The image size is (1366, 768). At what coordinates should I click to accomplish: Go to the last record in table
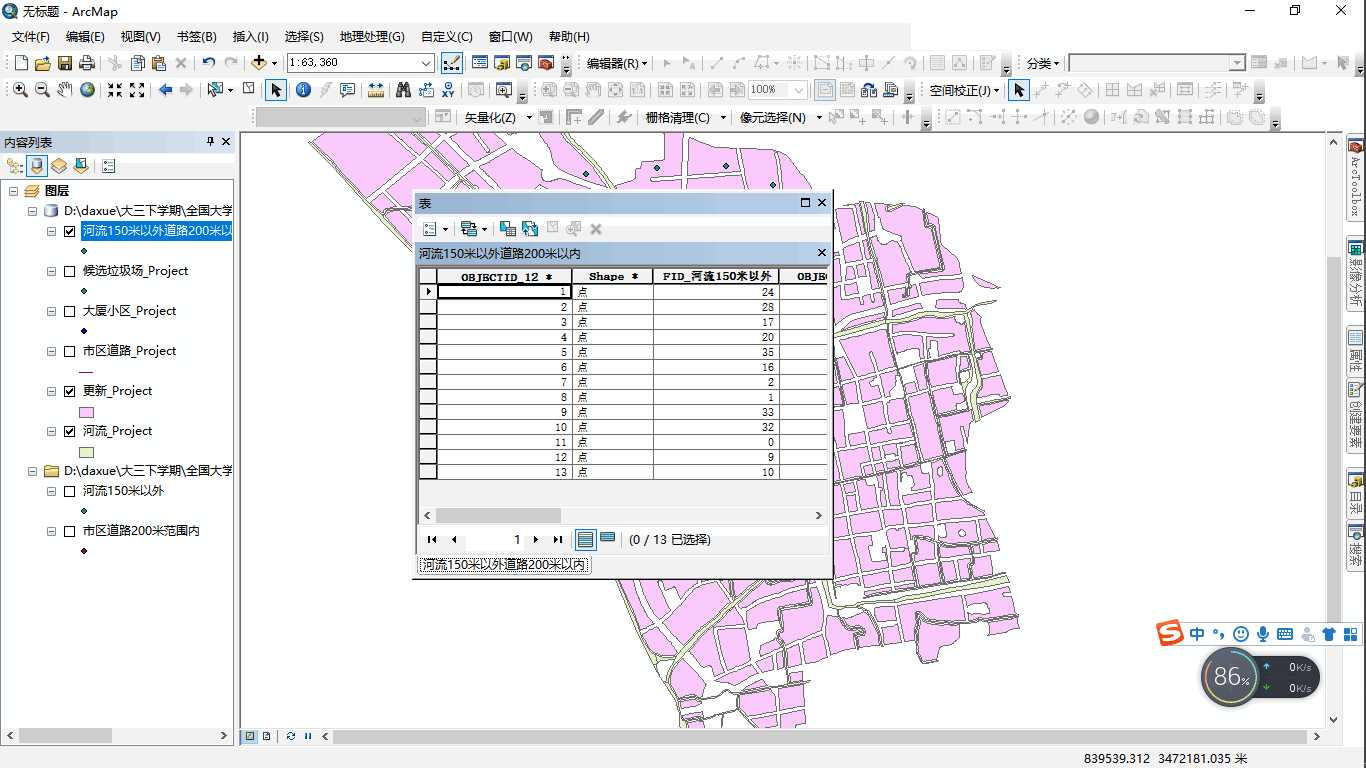(558, 539)
